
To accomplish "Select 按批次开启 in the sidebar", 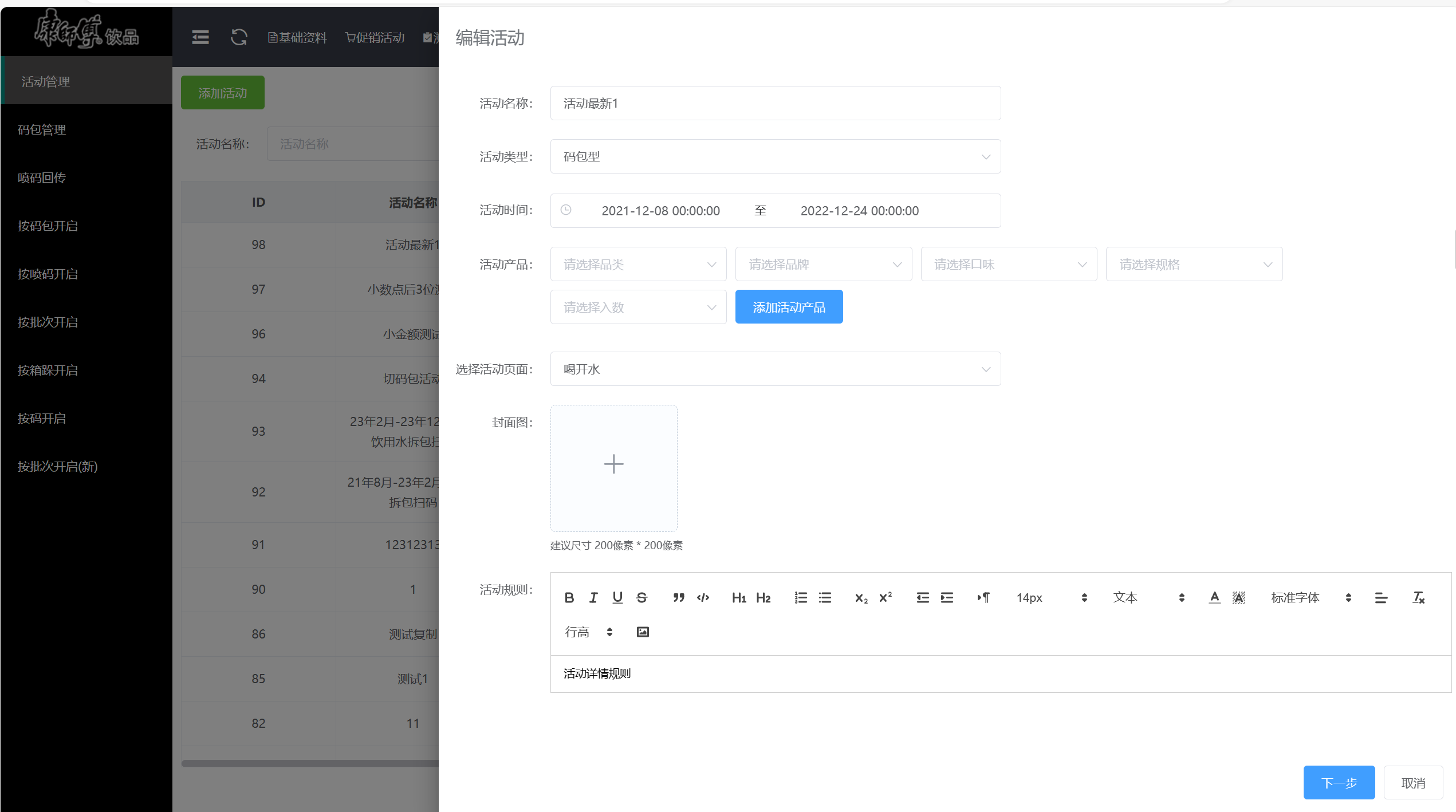I will pos(86,322).
